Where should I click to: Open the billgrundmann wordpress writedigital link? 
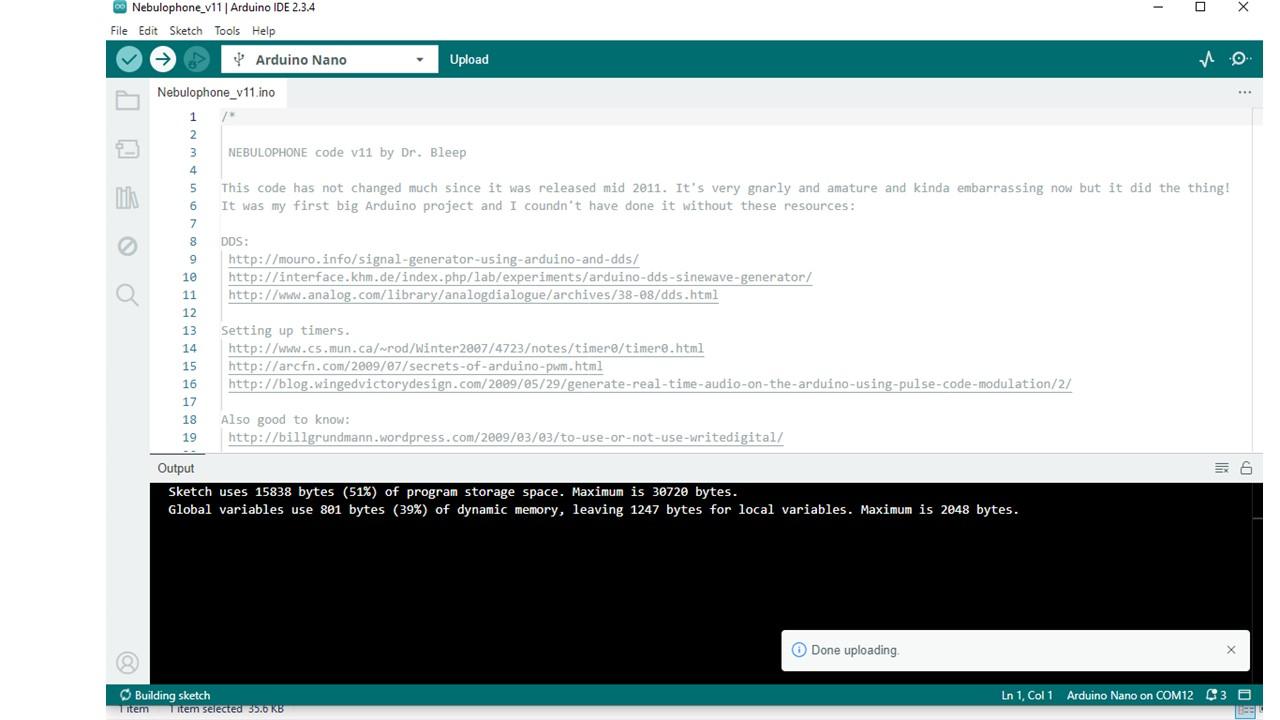point(506,437)
